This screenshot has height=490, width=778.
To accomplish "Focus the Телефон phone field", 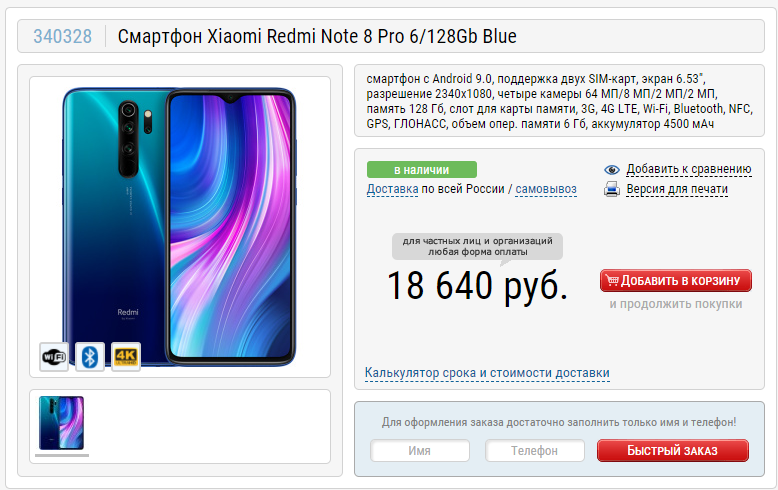I will 535,450.
